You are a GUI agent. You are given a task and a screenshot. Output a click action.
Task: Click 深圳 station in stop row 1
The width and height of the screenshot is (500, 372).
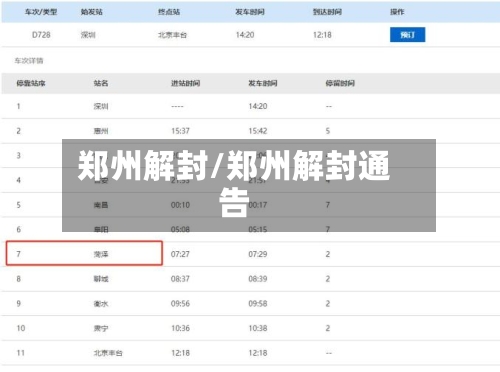click(101, 106)
